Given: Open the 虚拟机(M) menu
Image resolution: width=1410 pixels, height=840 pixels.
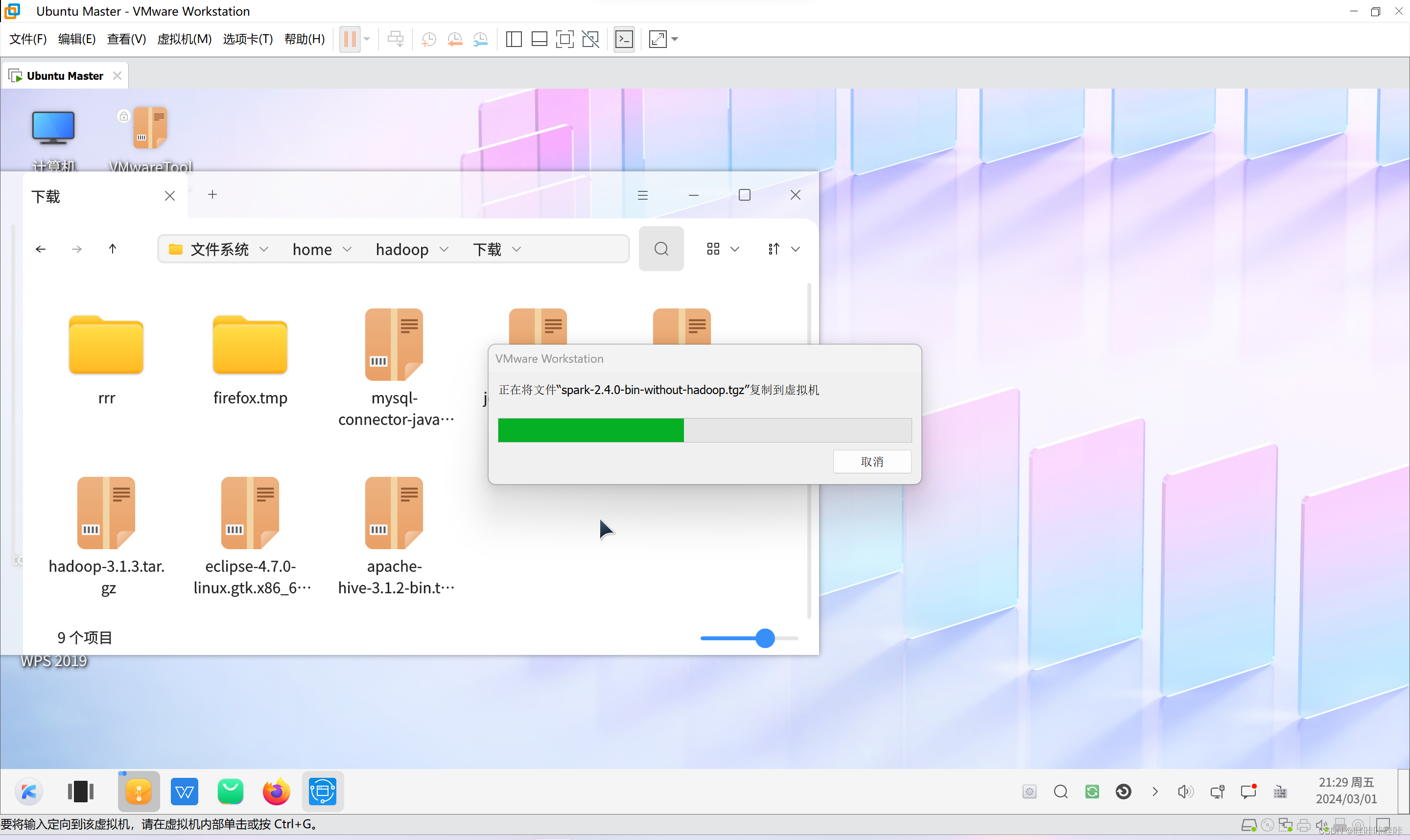Looking at the screenshot, I should pyautogui.click(x=184, y=39).
